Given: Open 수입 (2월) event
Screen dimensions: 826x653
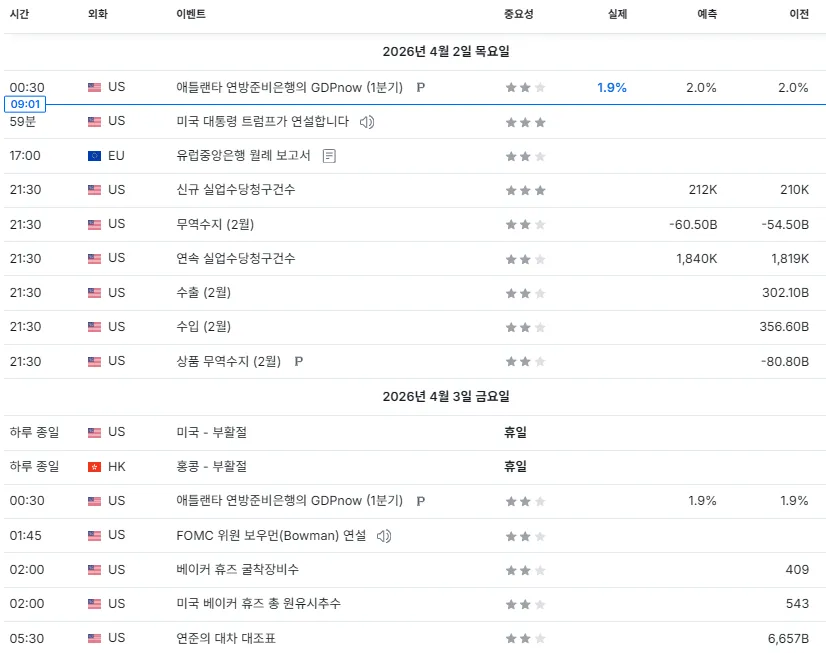Looking at the screenshot, I should click(203, 326).
